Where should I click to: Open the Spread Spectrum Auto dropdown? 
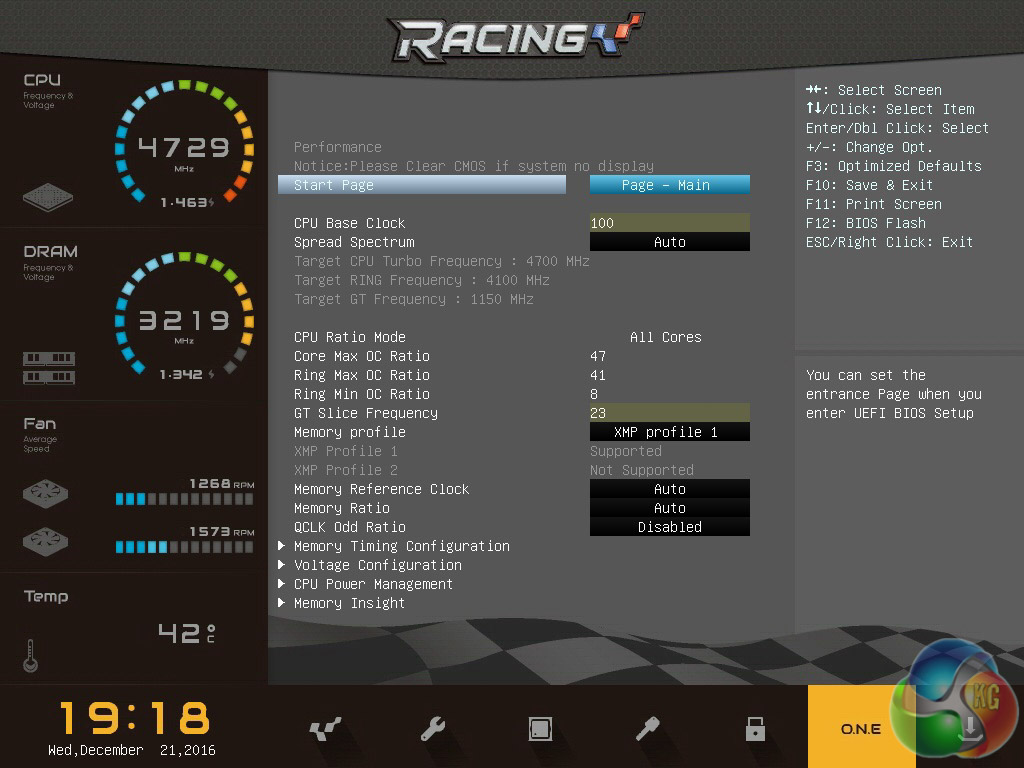point(669,242)
